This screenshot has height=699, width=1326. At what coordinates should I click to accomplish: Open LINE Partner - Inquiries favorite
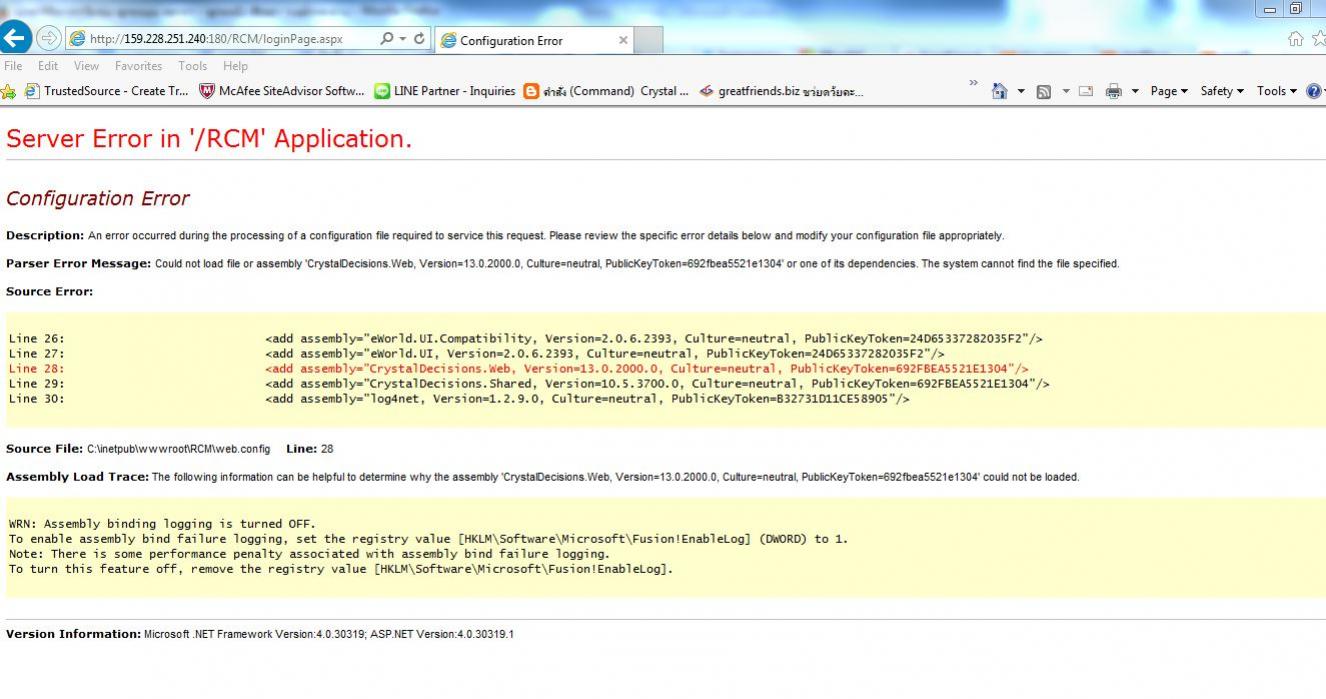point(445,91)
